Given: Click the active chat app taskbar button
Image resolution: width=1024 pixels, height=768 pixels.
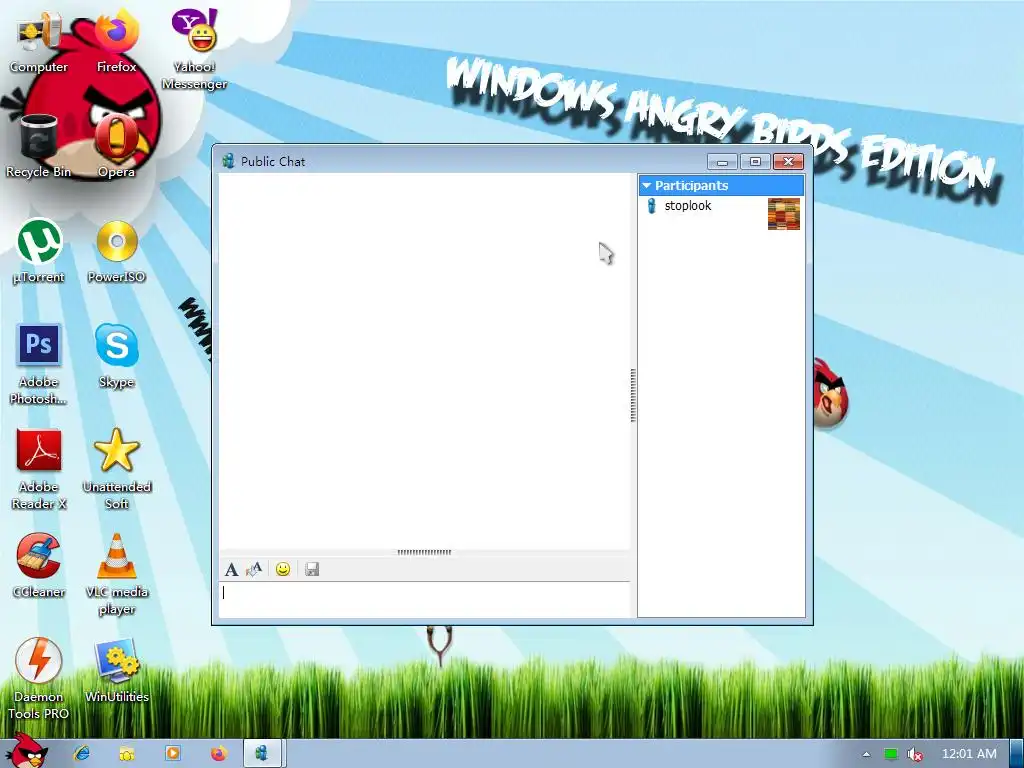Looking at the screenshot, I should tap(263, 754).
